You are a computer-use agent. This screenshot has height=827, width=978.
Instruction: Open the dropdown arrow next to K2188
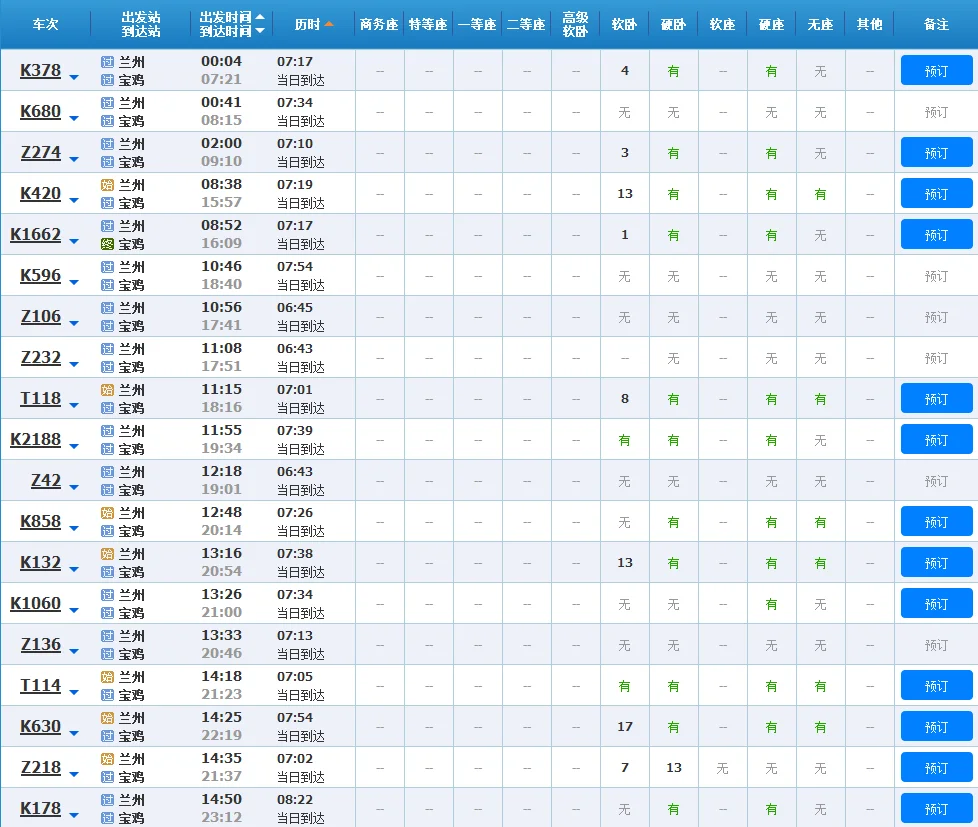pos(74,445)
